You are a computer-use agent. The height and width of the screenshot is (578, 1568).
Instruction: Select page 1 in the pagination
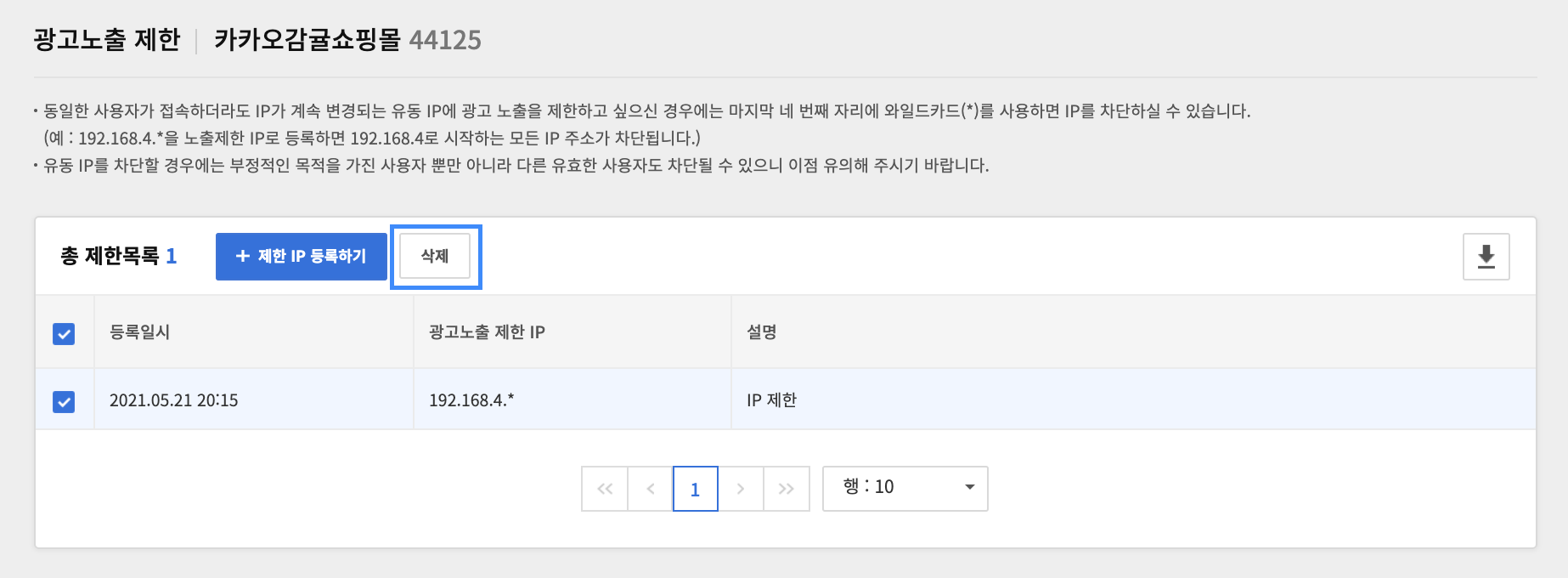pos(695,489)
